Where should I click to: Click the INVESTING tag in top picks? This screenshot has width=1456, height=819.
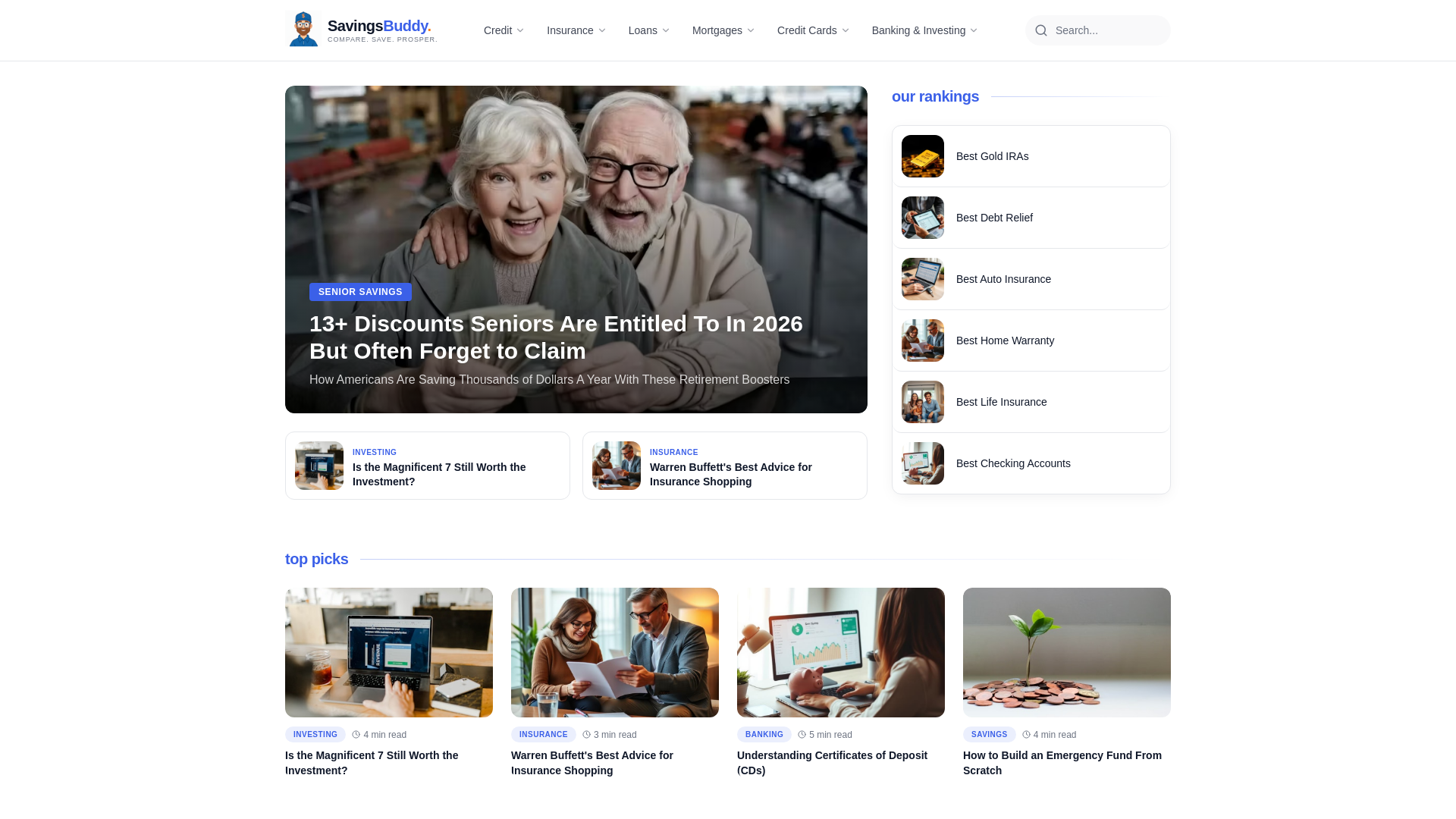pos(315,735)
